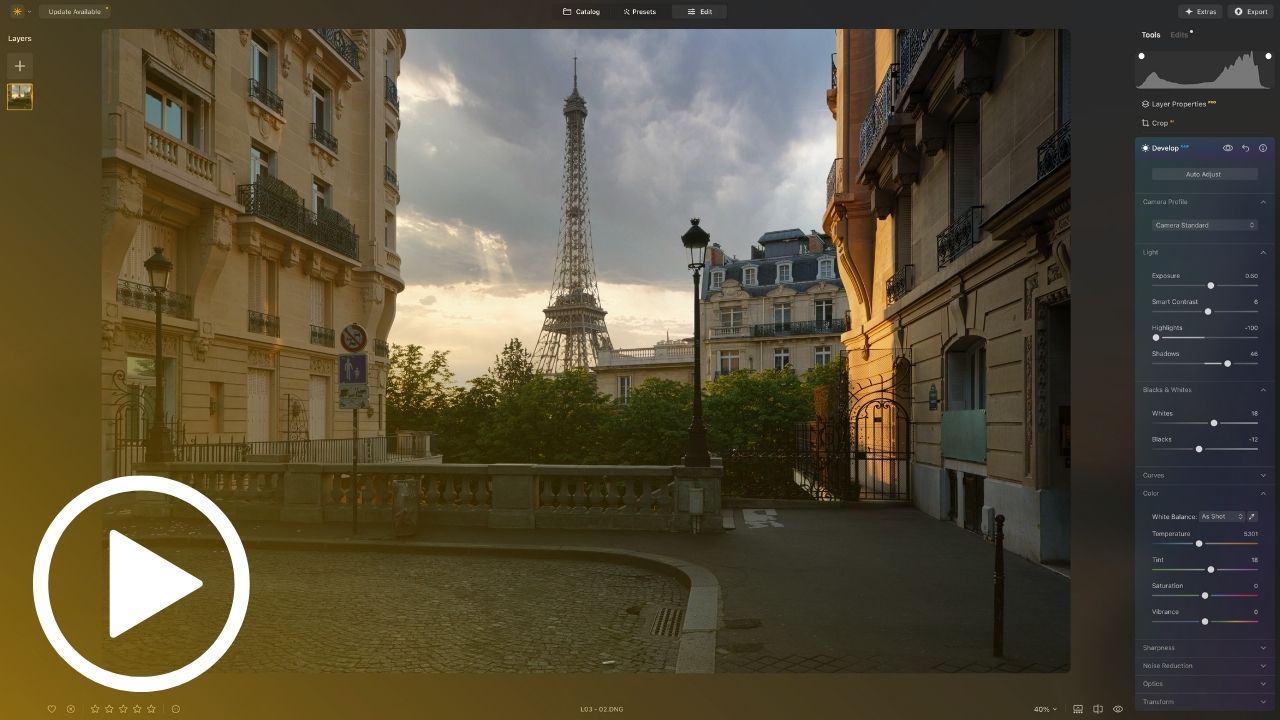Screen dimensions: 1280x720
Task: Click the Export button
Action: coord(1251,12)
